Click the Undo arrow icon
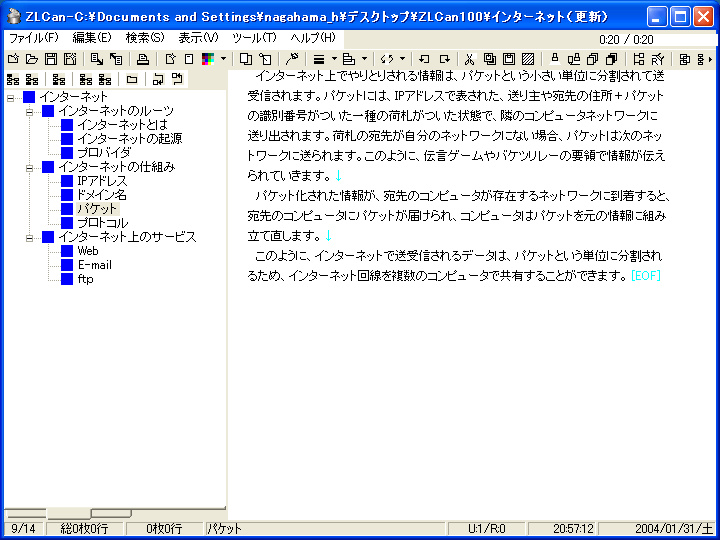Screen dimensions: 720x540 pos(424,59)
